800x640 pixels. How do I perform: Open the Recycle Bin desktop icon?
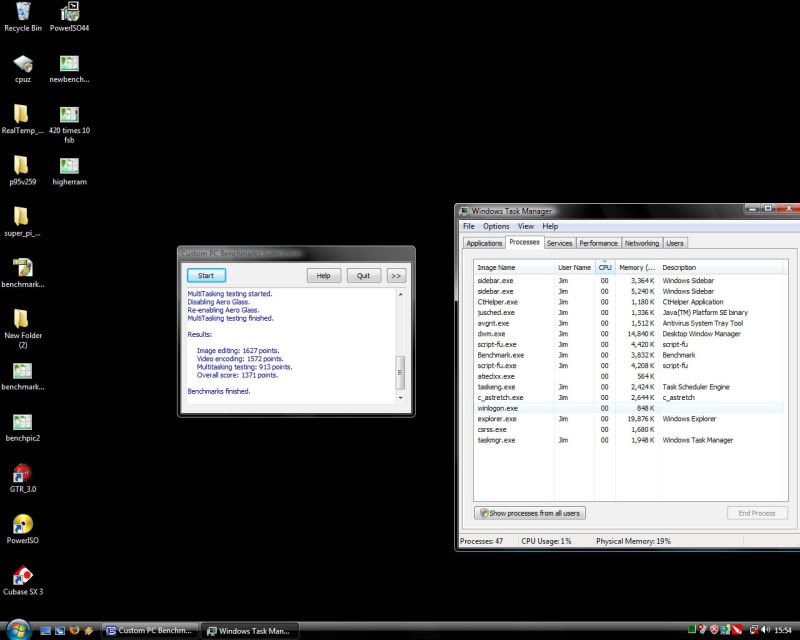(22, 13)
